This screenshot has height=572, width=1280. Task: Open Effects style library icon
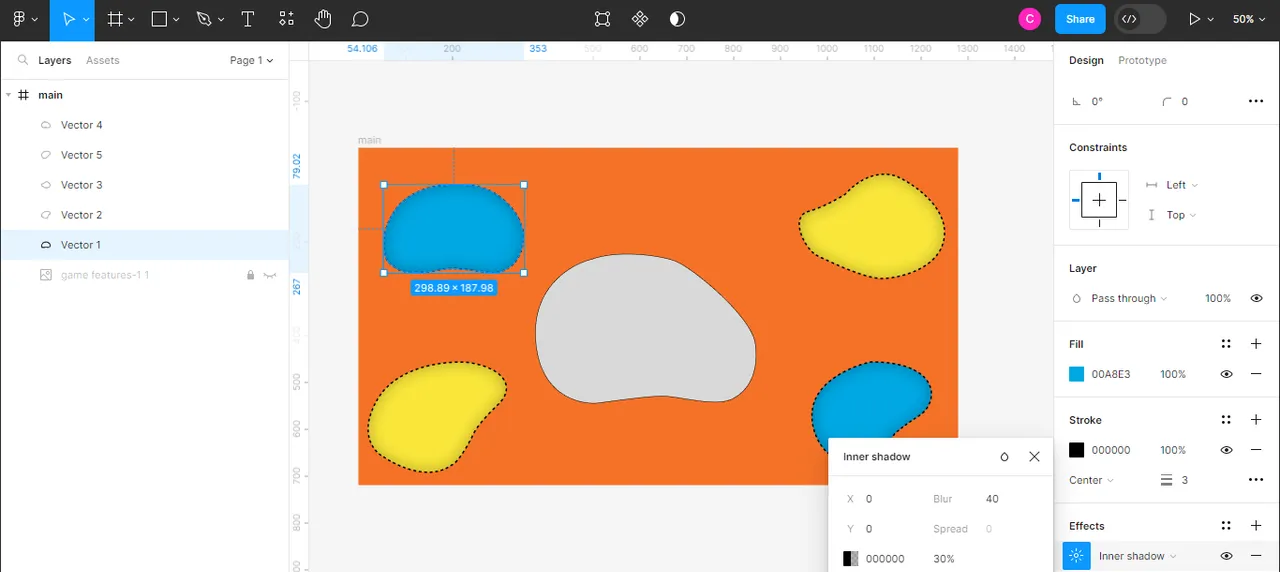[x=1226, y=526]
